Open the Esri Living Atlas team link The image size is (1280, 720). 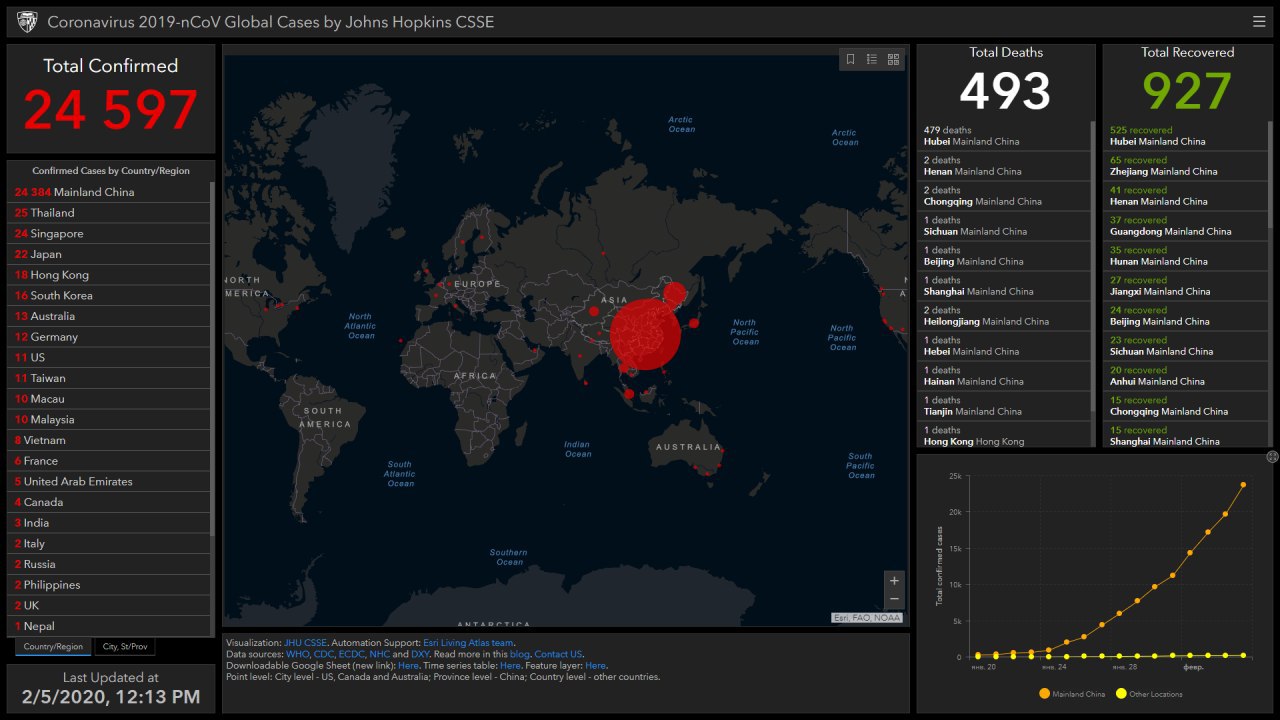468,643
